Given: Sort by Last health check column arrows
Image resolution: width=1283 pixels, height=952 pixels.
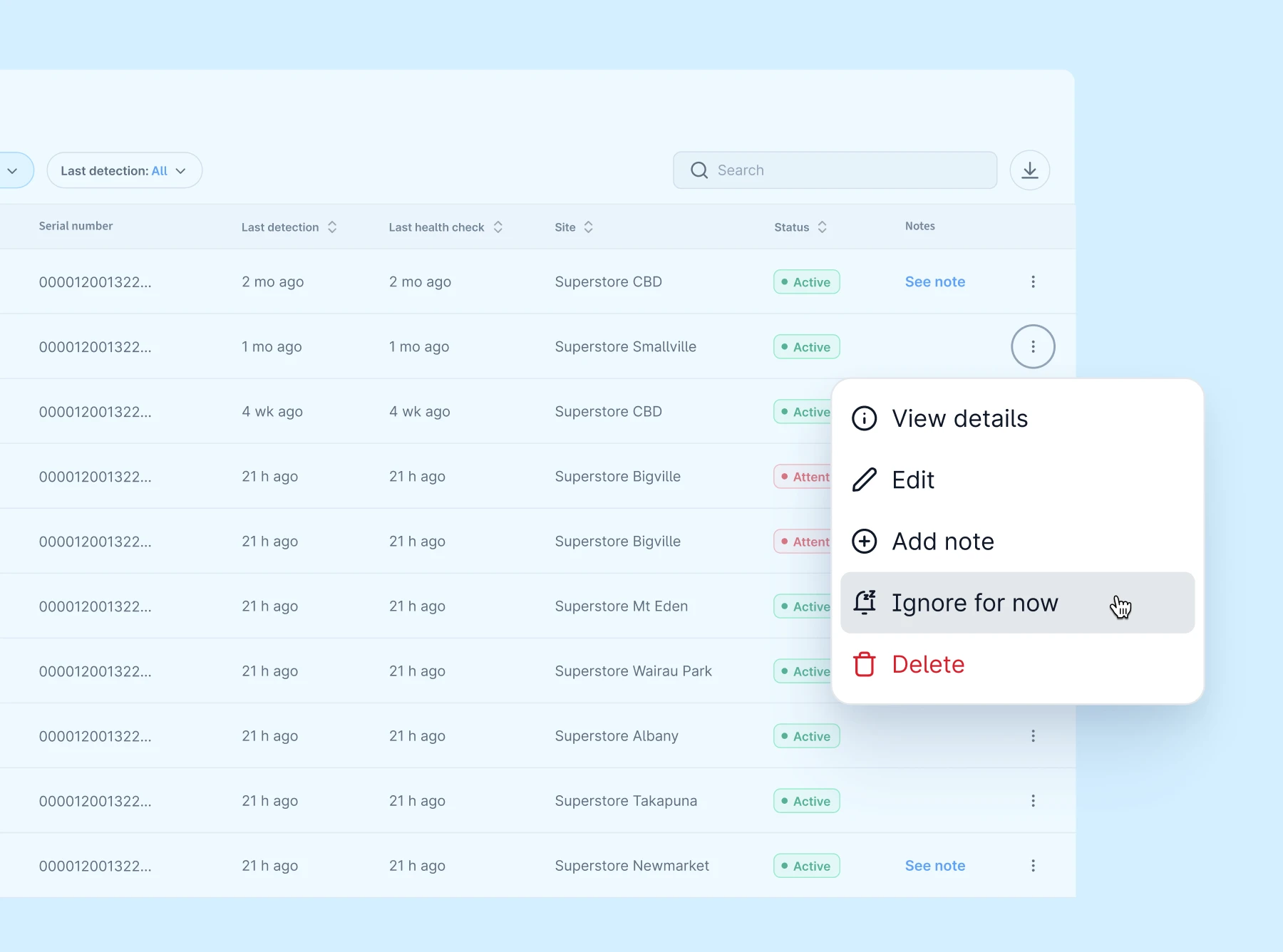Looking at the screenshot, I should (498, 227).
